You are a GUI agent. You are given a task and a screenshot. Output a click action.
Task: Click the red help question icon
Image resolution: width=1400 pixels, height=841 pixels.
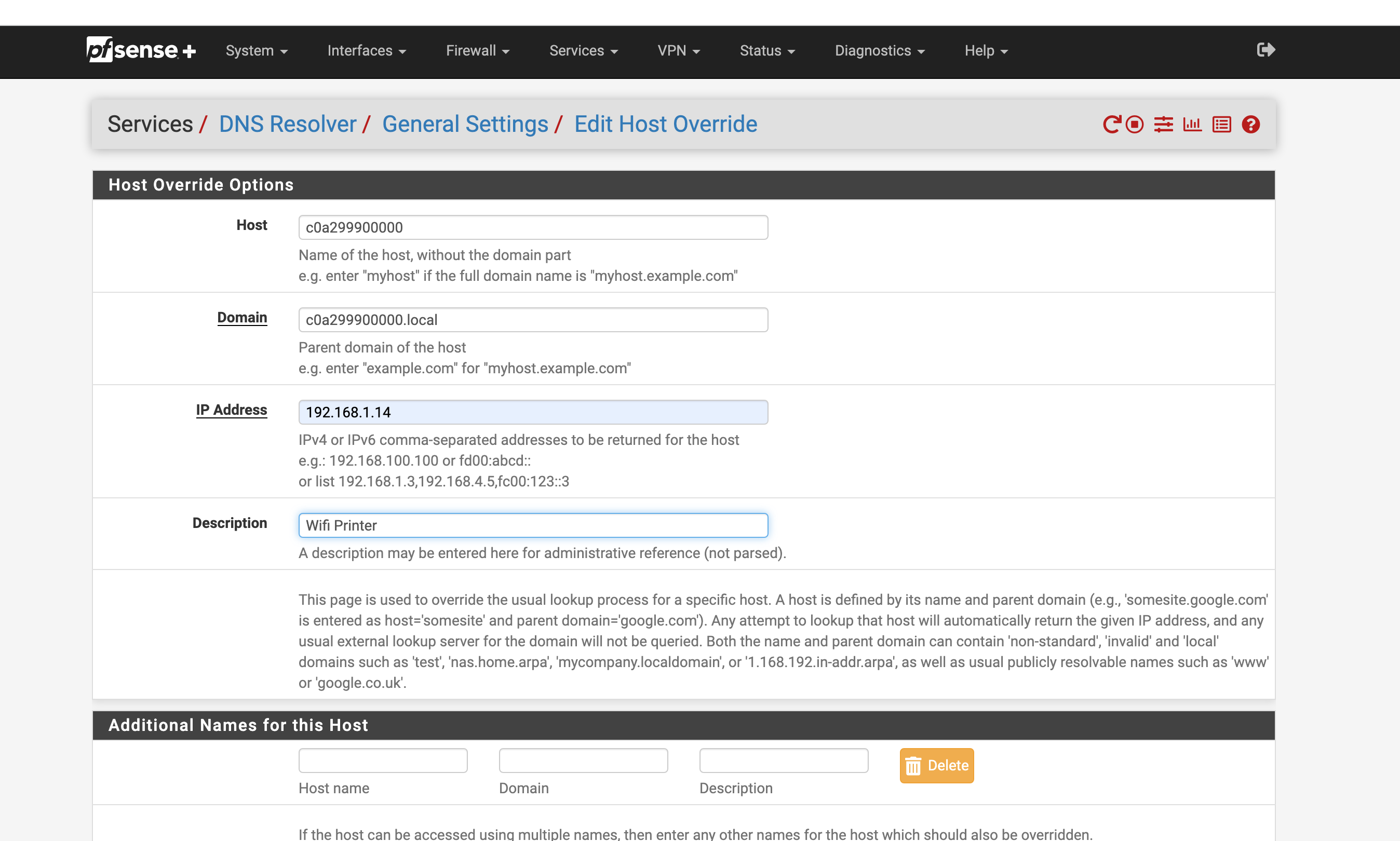coord(1251,124)
